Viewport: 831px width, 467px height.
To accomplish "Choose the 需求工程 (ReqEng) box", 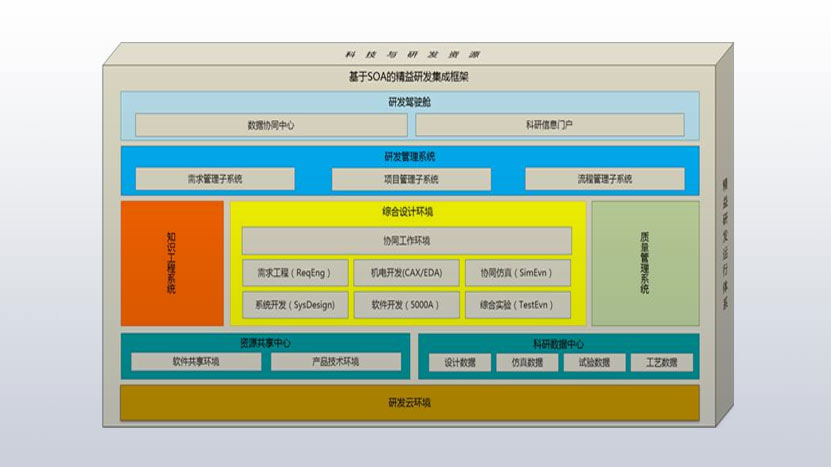I will click(295, 273).
